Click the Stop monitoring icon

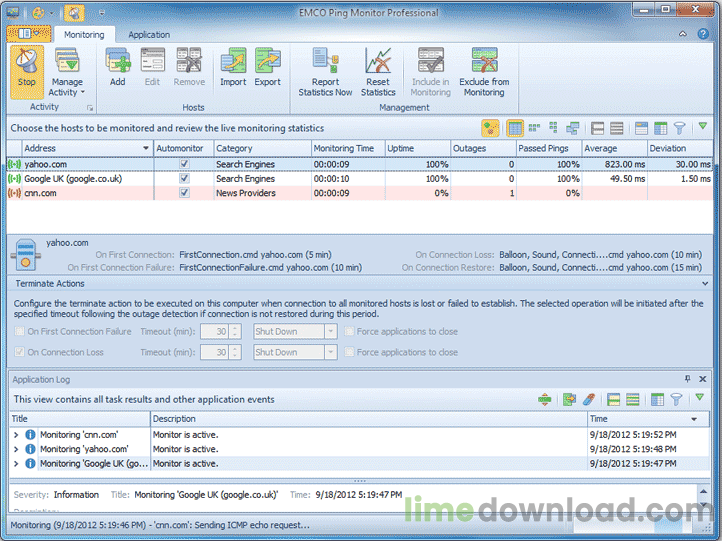tap(27, 65)
